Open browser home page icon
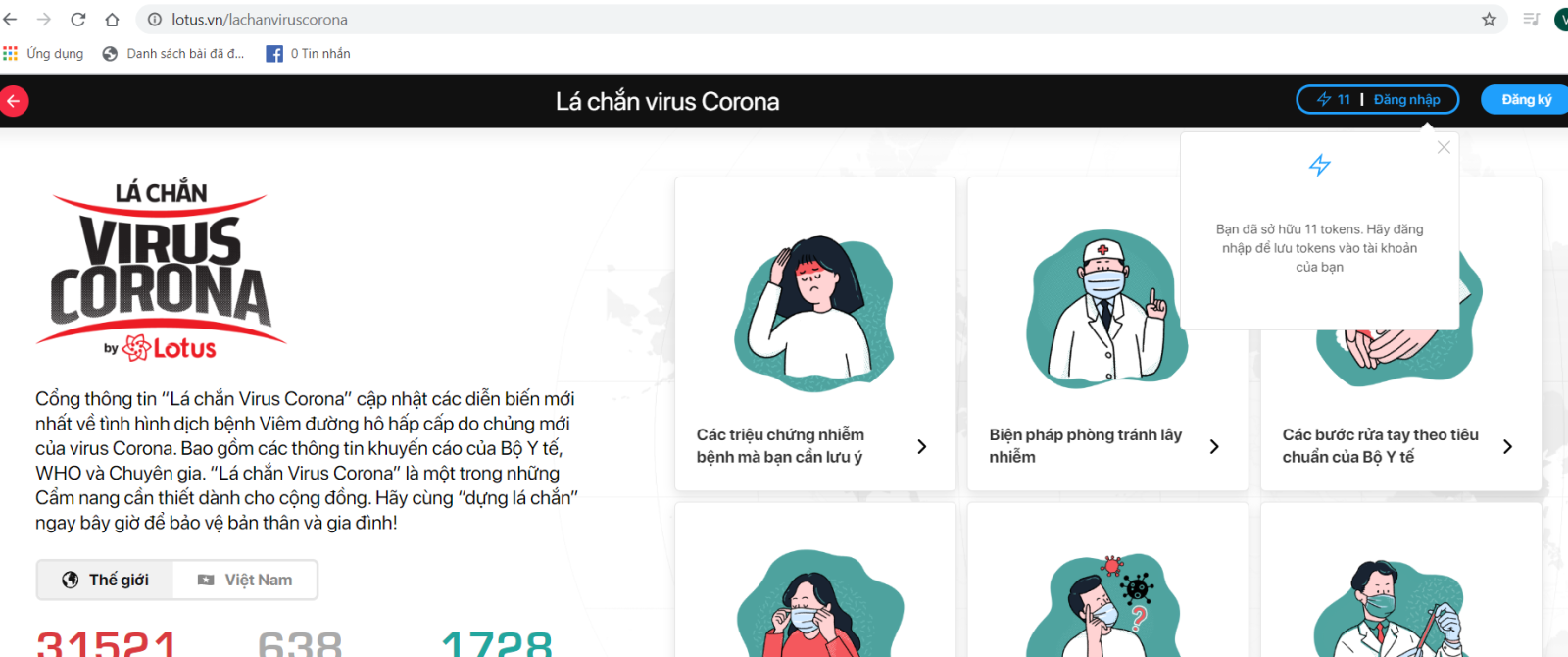 (112, 20)
